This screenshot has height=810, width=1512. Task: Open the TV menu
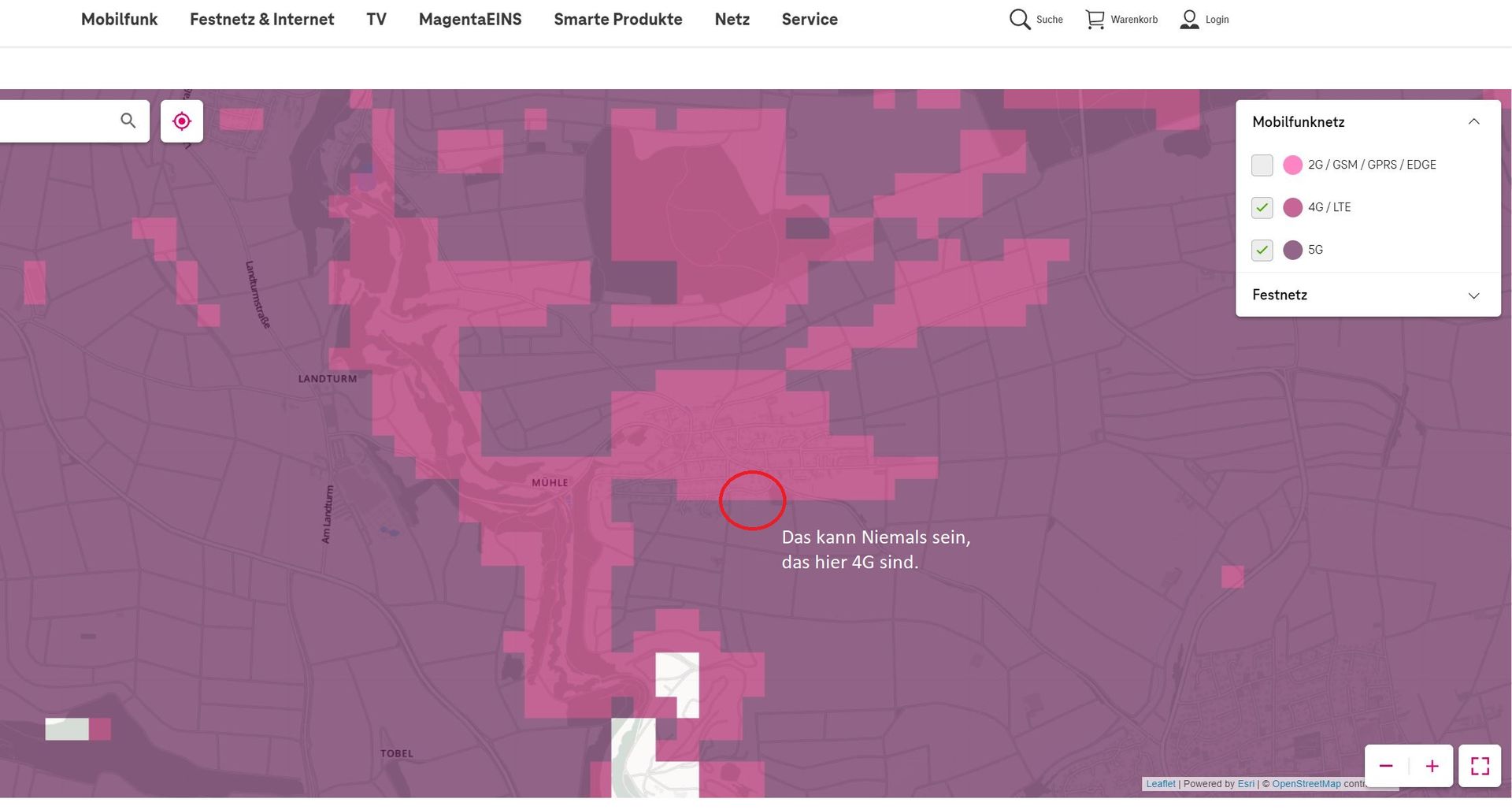[376, 19]
